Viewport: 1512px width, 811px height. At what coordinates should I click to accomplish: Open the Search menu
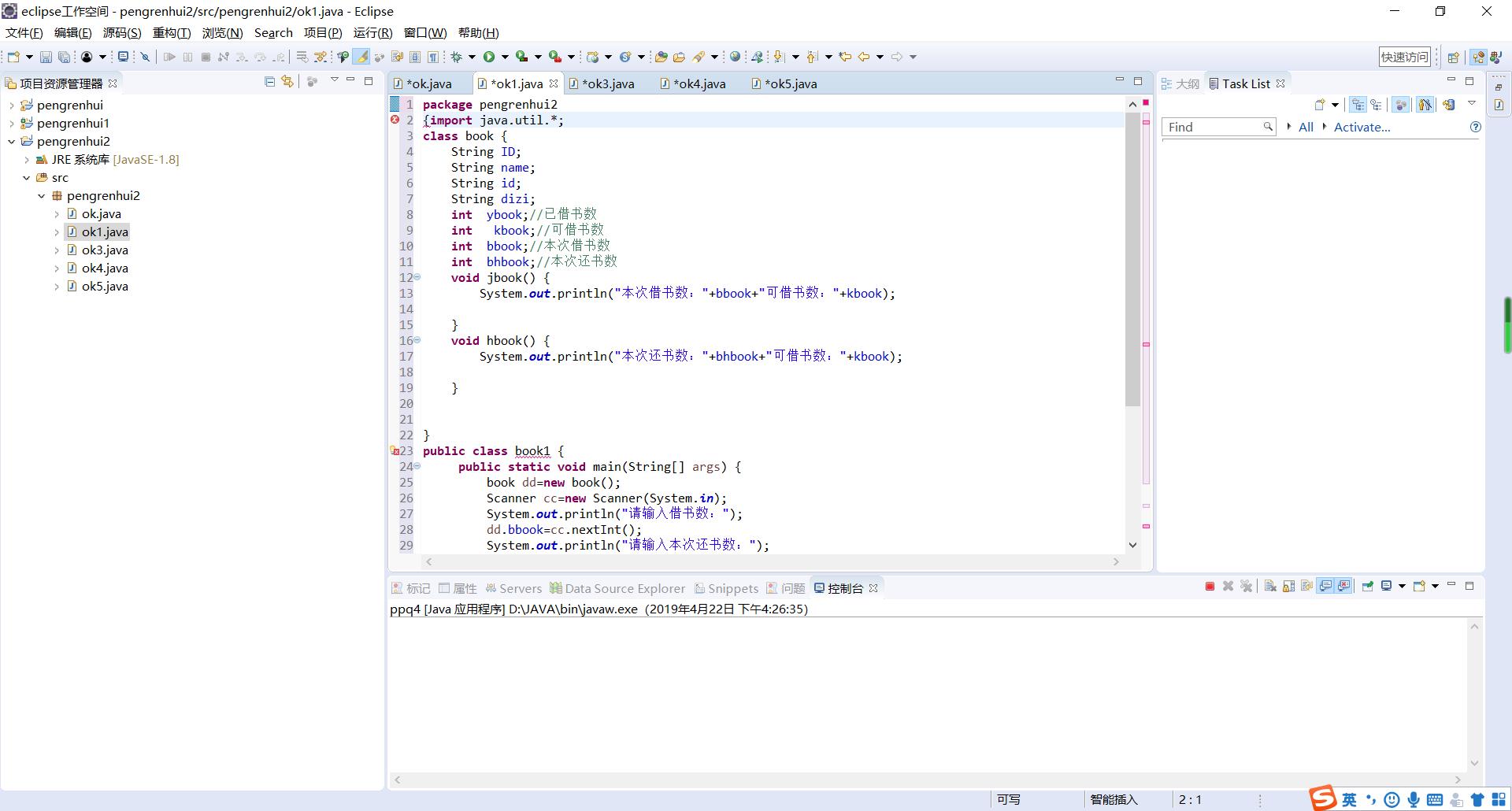coord(273,32)
